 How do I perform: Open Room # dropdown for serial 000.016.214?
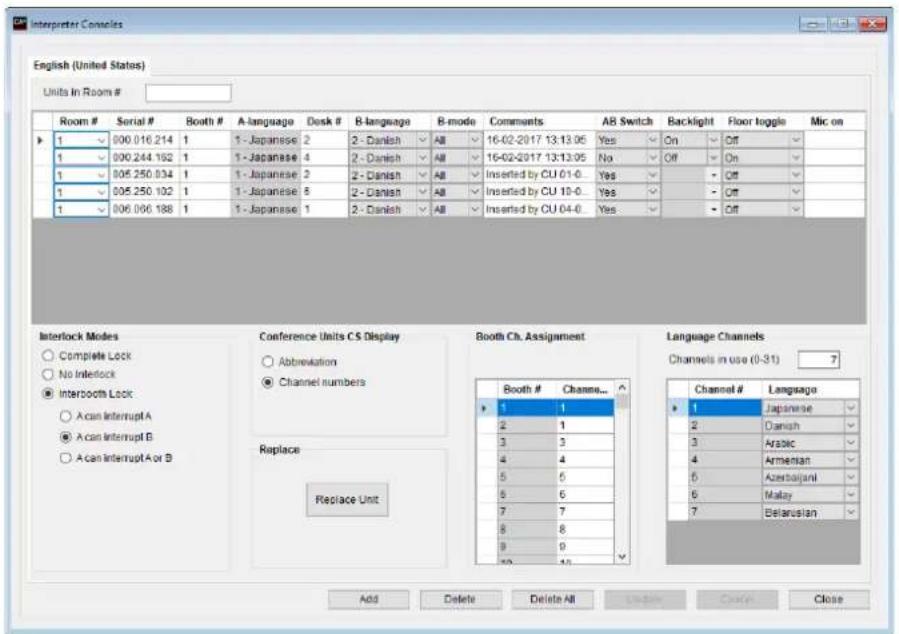click(101, 140)
